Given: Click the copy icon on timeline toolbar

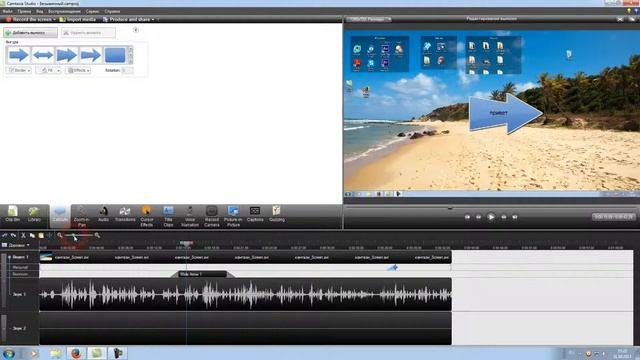Looking at the screenshot, I should tap(32, 236).
